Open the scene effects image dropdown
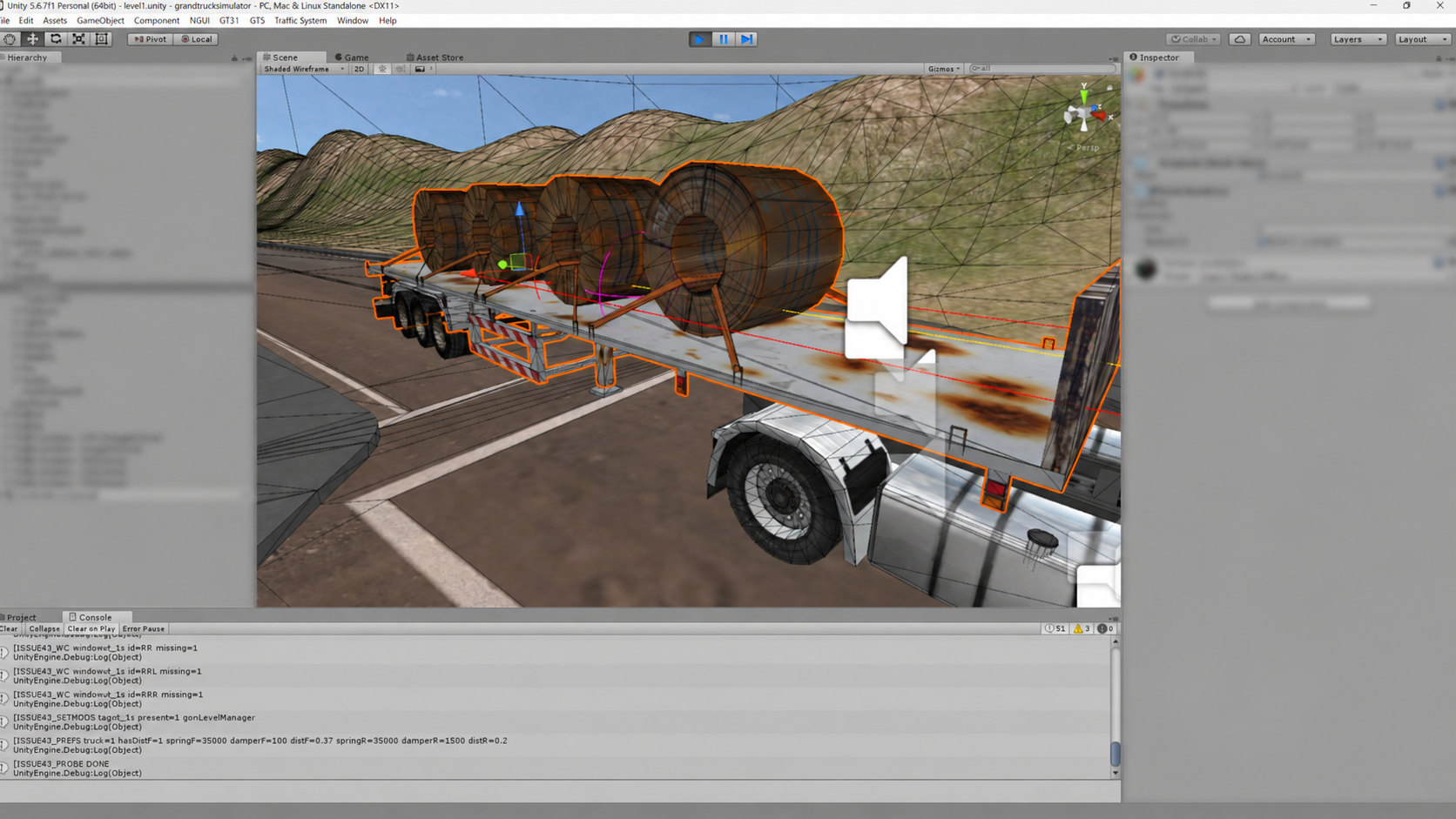The image size is (1456, 819). coord(422,69)
